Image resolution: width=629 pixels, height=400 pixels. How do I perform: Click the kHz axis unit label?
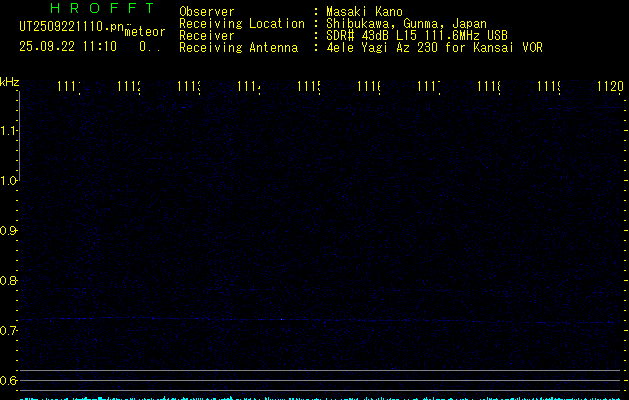[10, 82]
